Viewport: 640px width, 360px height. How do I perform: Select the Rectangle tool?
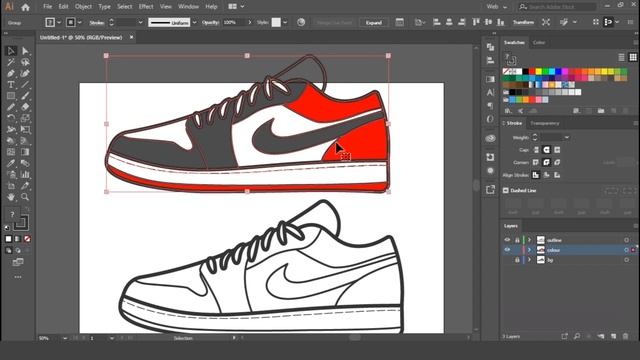coord(11,96)
